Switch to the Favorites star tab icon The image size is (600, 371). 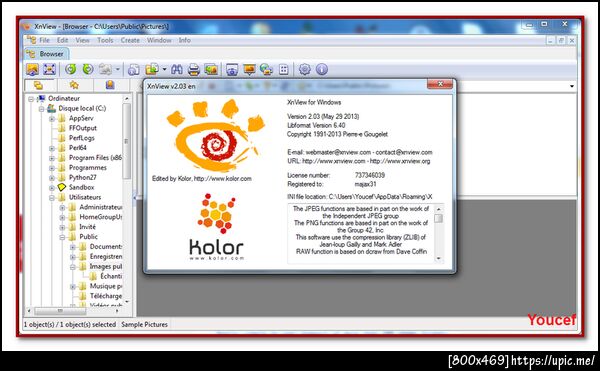(x=74, y=85)
